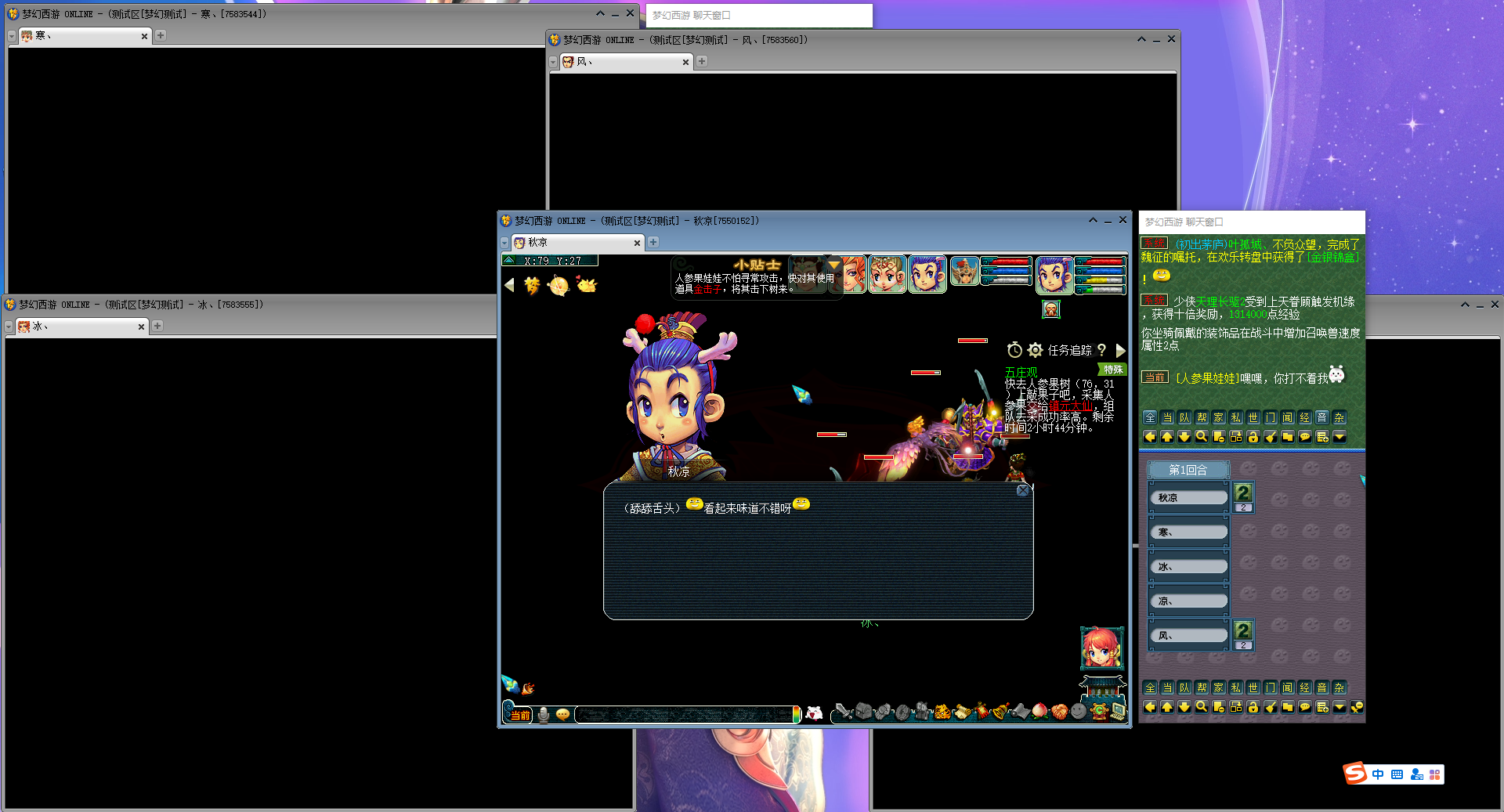The height and width of the screenshot is (812, 1504).
Task: Toggle 音 channel in lower chat panel
Action: click(x=1322, y=687)
